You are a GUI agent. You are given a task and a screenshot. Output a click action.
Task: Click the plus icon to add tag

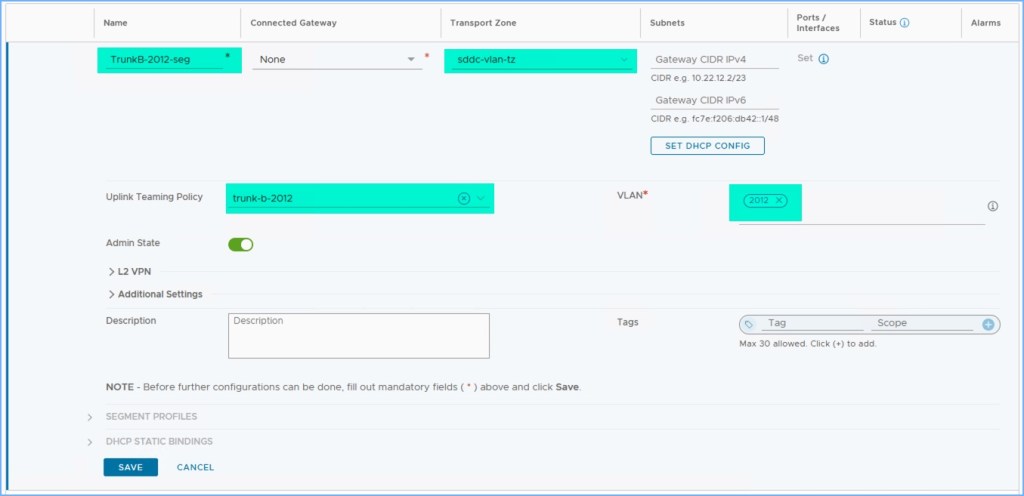click(988, 324)
